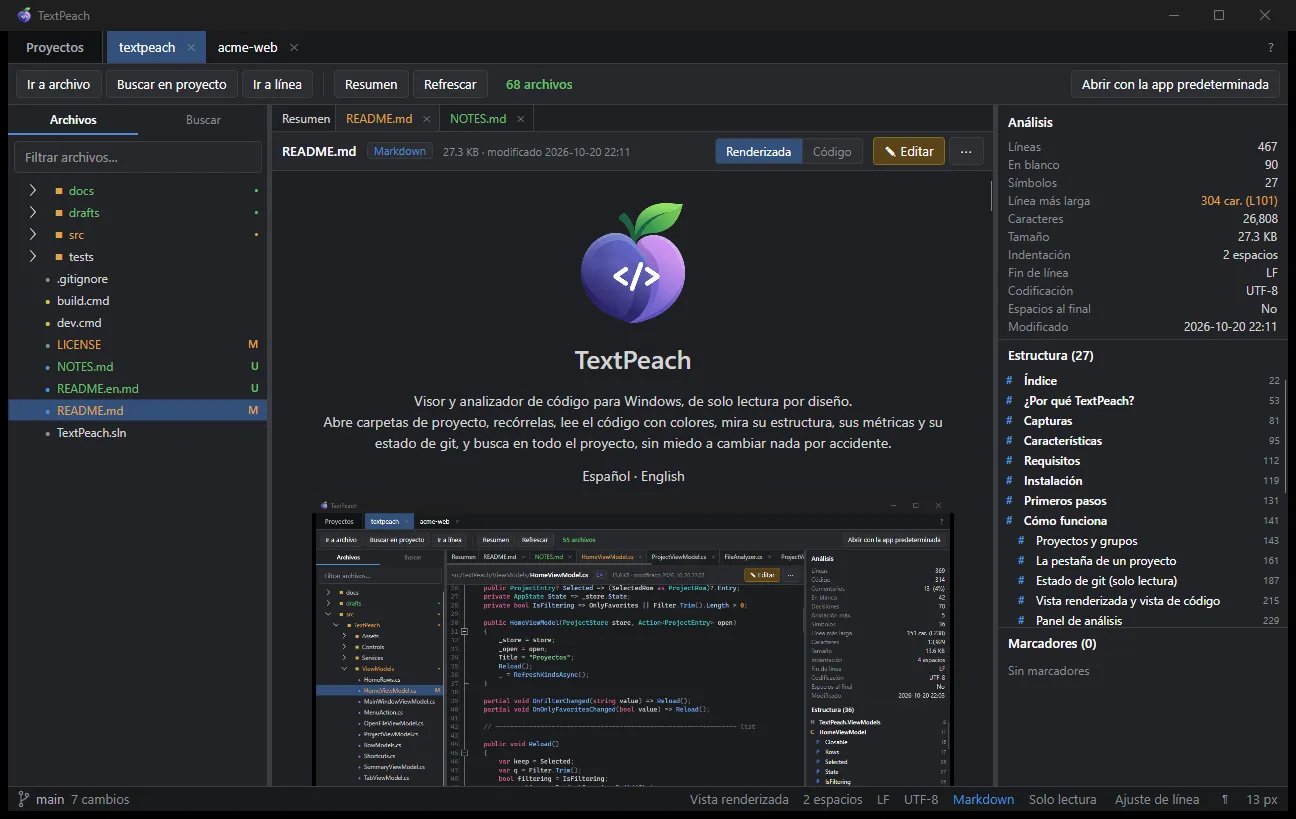Image resolution: width=1296 pixels, height=819 pixels.
Task: Click the TextPeach peach logo image
Action: (x=633, y=264)
